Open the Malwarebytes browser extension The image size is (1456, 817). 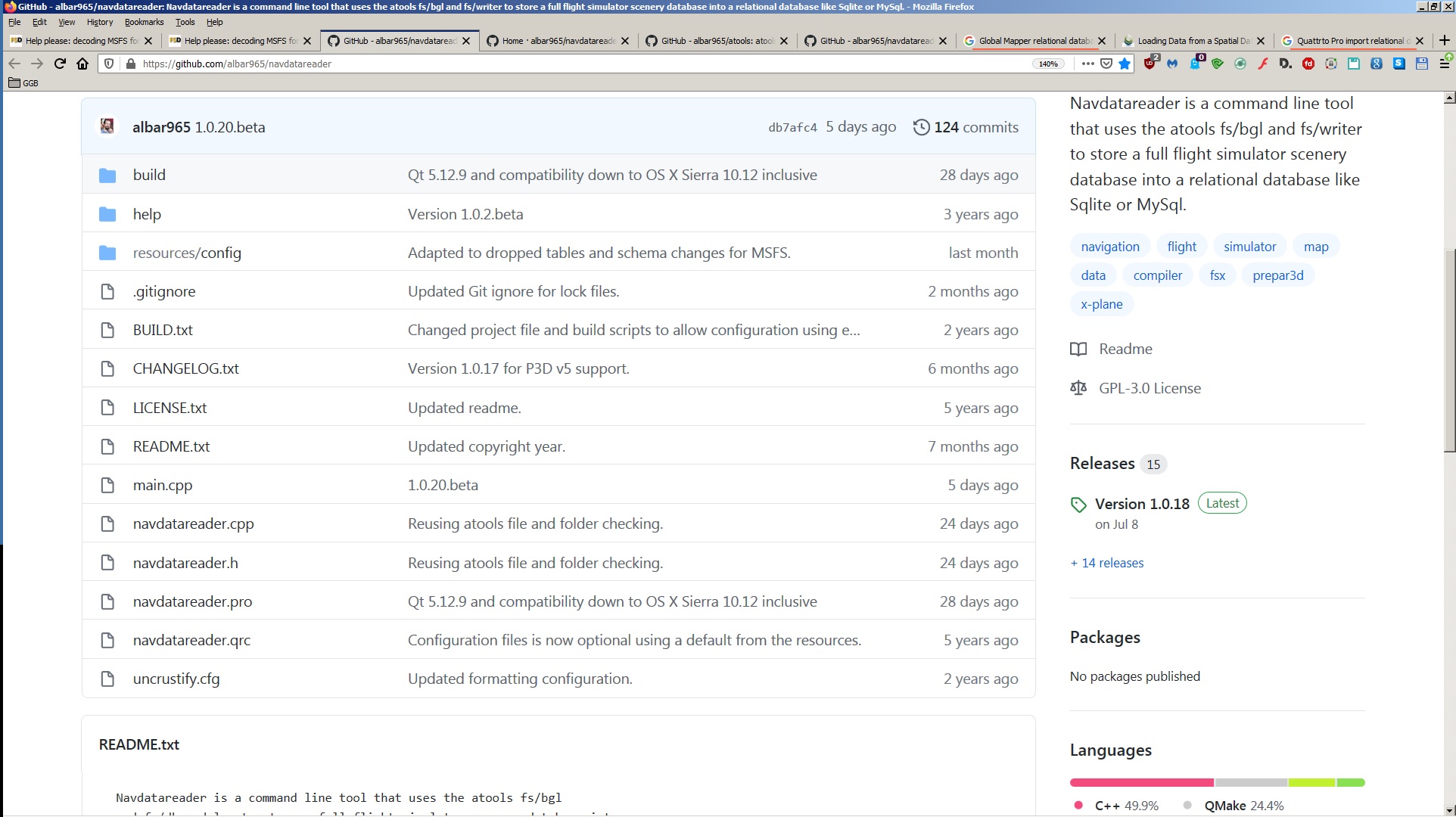(x=1173, y=64)
